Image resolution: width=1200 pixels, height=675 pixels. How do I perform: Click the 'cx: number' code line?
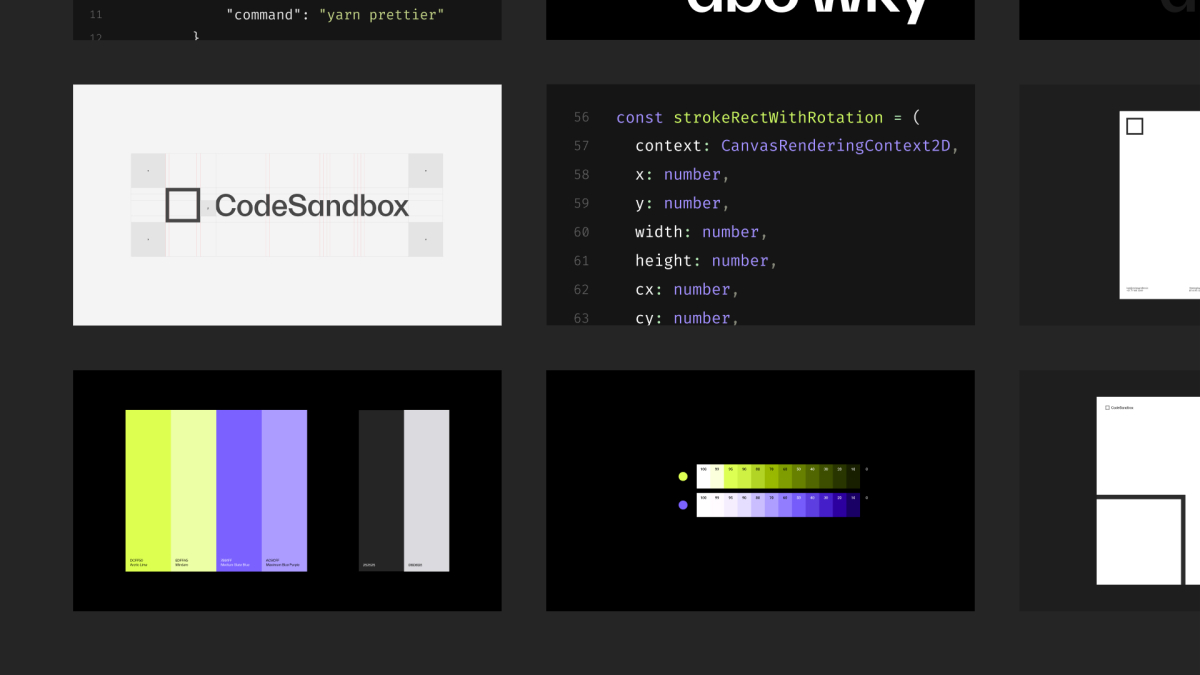(x=687, y=290)
